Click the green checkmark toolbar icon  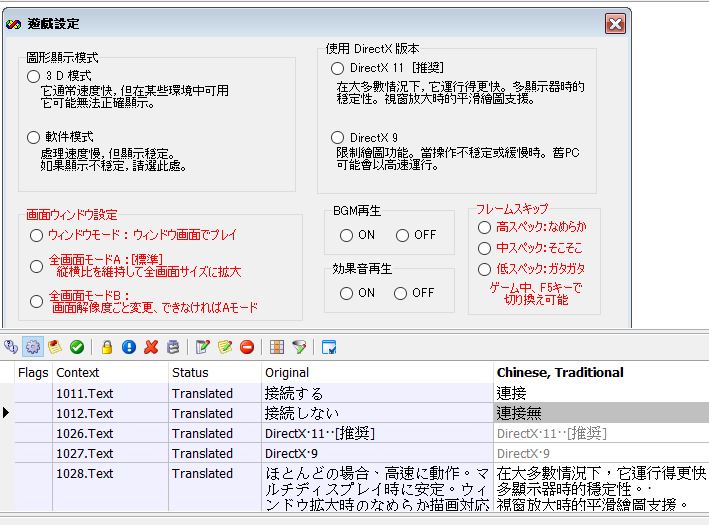(77, 347)
